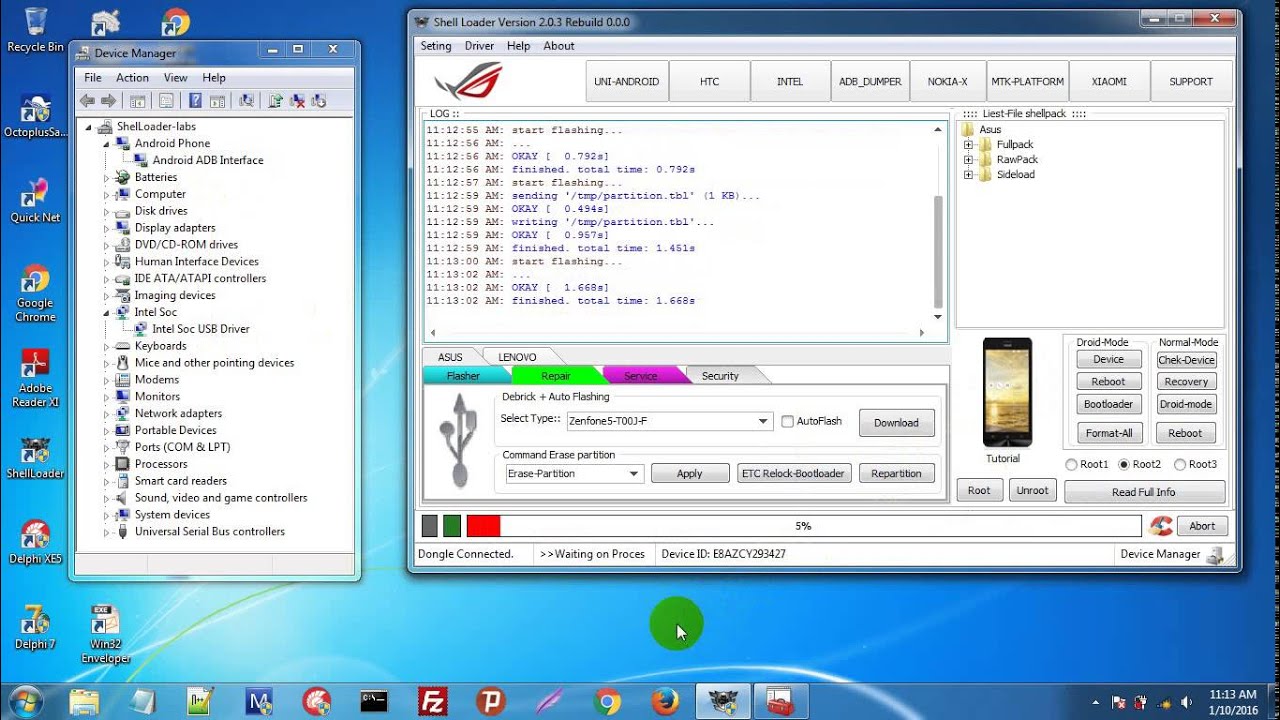Click the Zenfone phone Tutorial thumbnail
The width and height of the screenshot is (1280, 720).
click(1007, 392)
